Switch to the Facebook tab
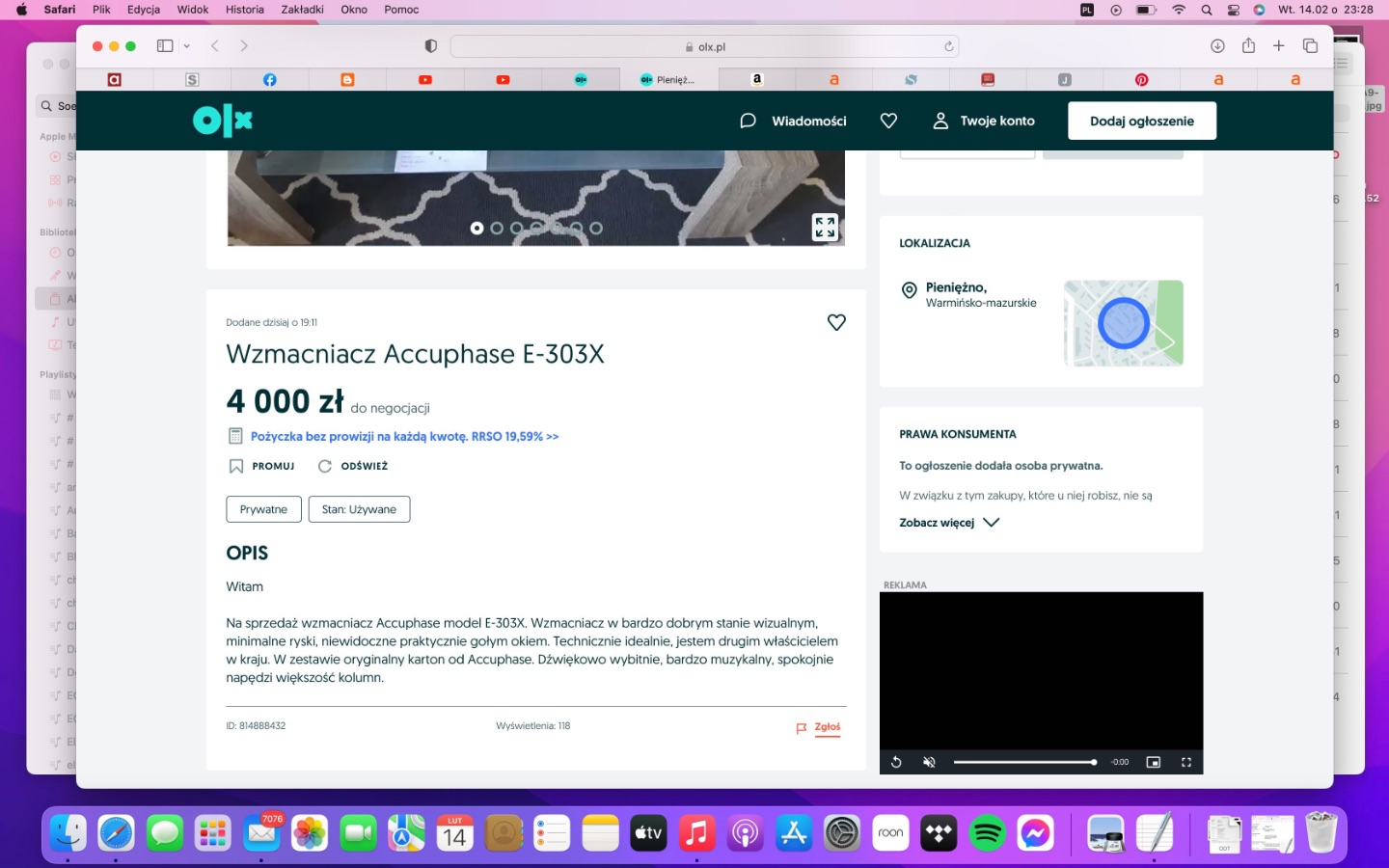 tap(270, 80)
